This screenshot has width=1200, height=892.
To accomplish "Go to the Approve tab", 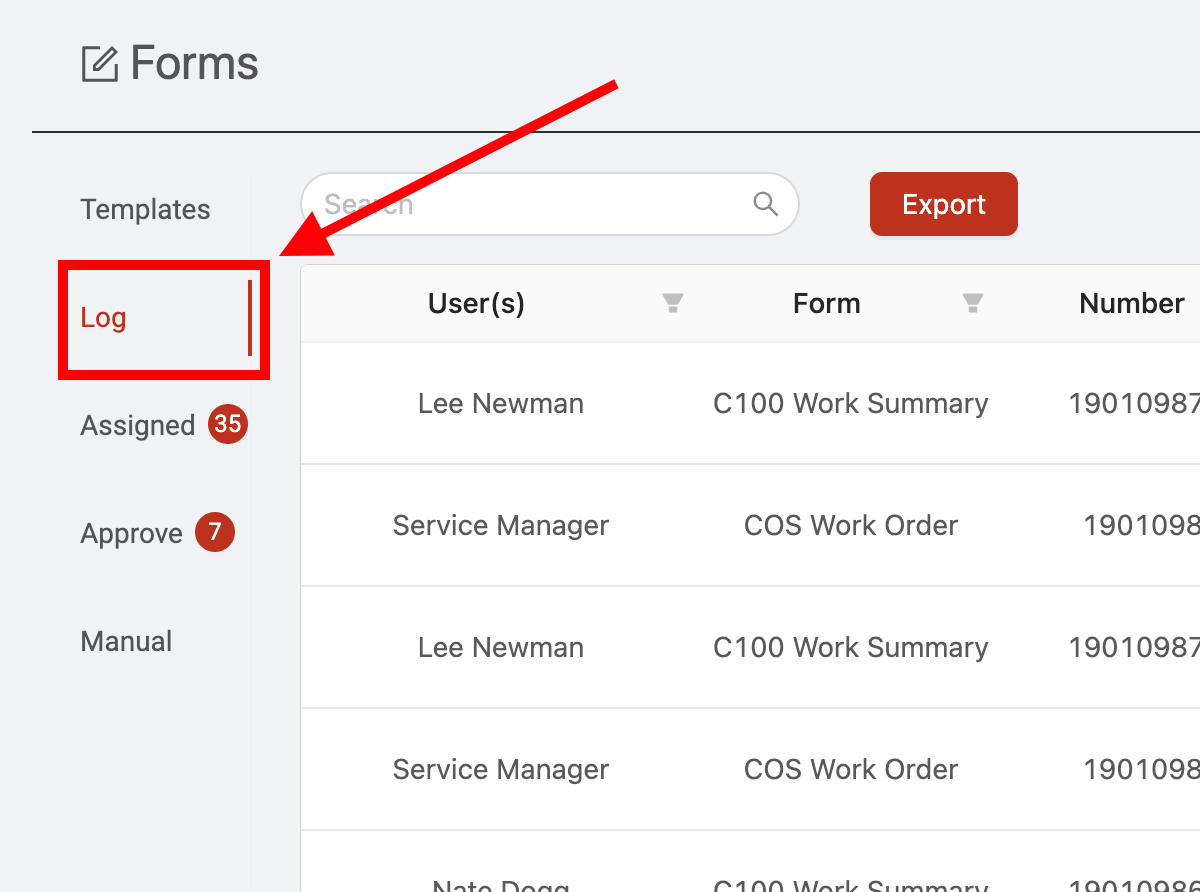I will tap(132, 534).
